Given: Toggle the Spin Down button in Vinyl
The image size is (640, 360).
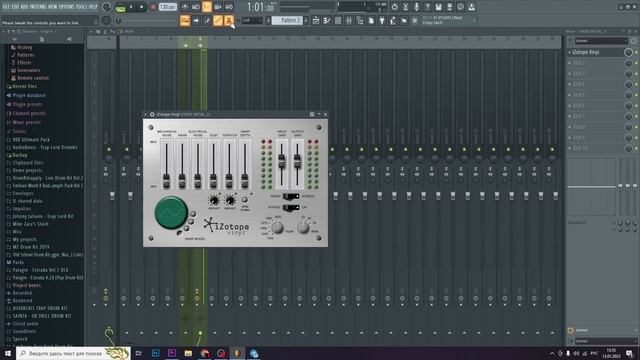Looking at the screenshot, I should pyautogui.click(x=244, y=200).
